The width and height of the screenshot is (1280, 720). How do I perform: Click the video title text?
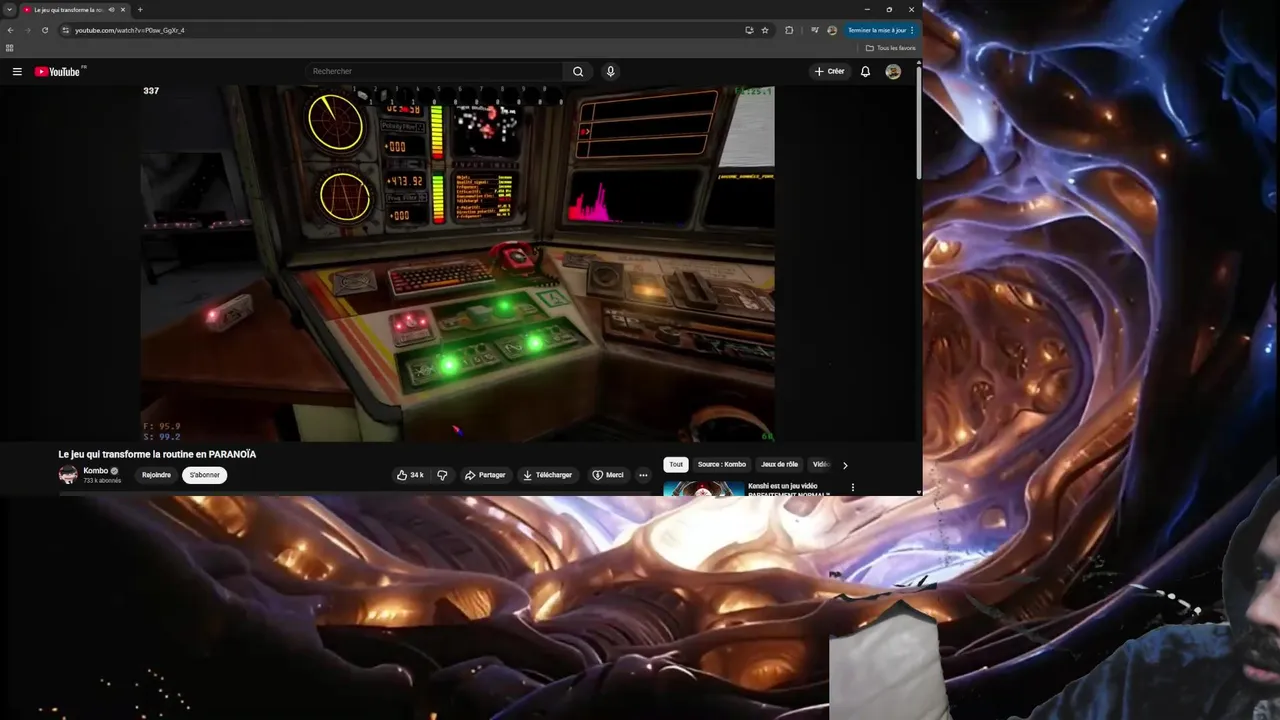[x=157, y=454]
